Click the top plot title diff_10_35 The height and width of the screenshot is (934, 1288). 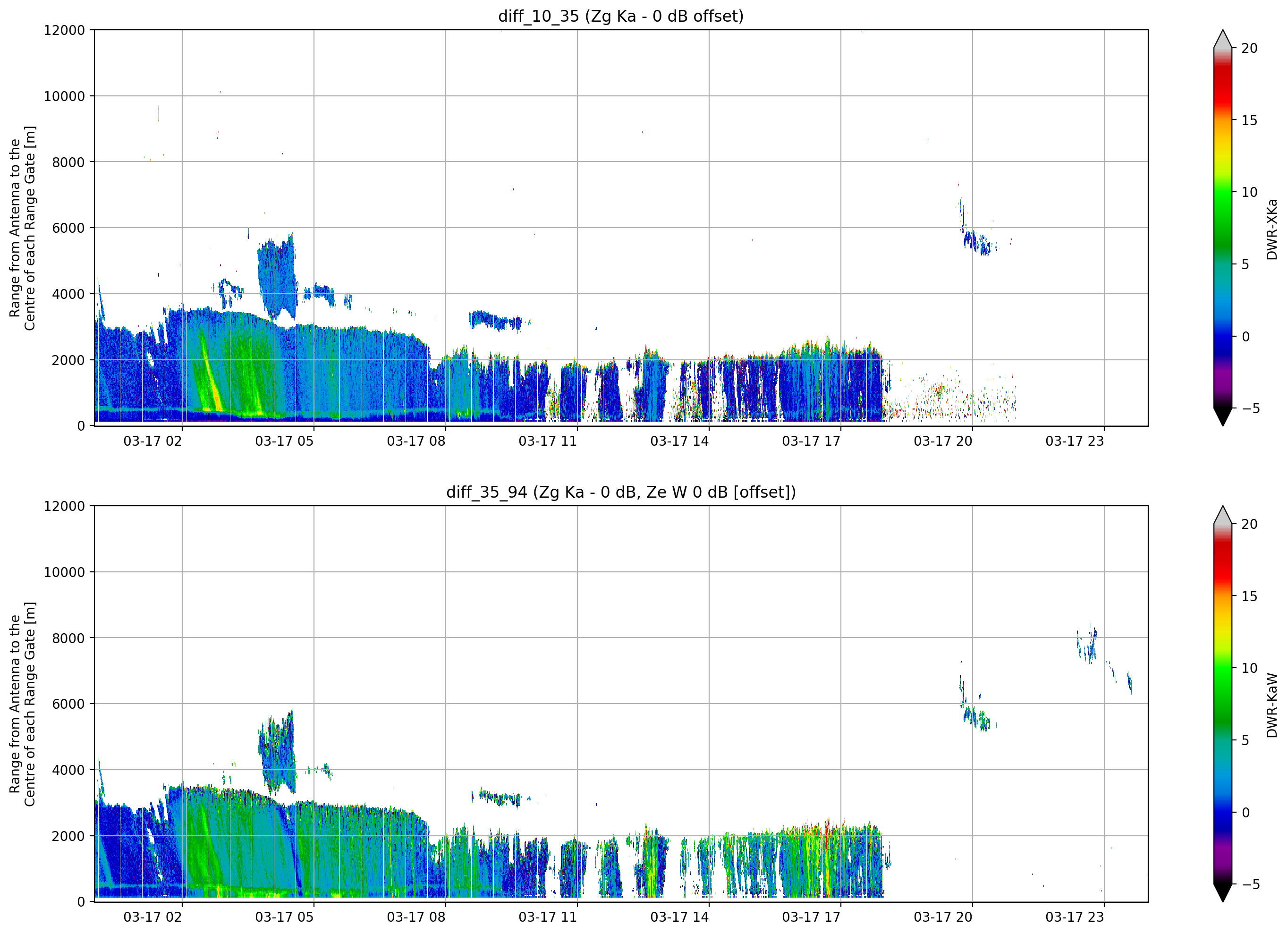pyautogui.click(x=621, y=16)
